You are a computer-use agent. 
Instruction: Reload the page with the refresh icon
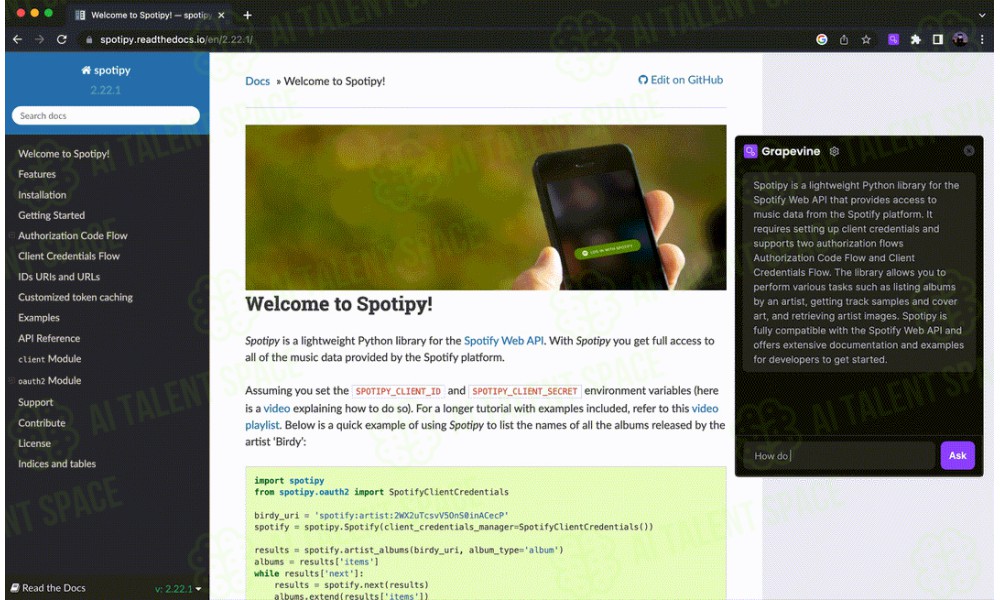62,40
